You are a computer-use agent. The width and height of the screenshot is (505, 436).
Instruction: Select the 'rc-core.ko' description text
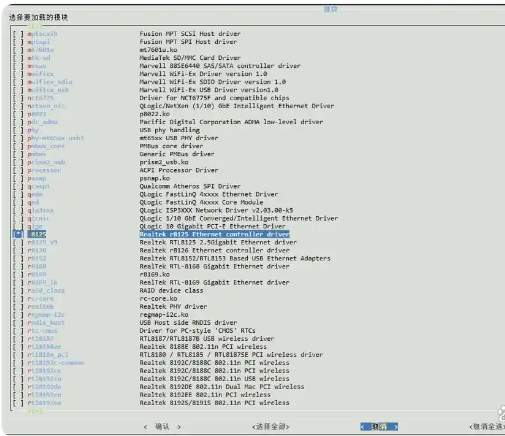(x=158, y=298)
